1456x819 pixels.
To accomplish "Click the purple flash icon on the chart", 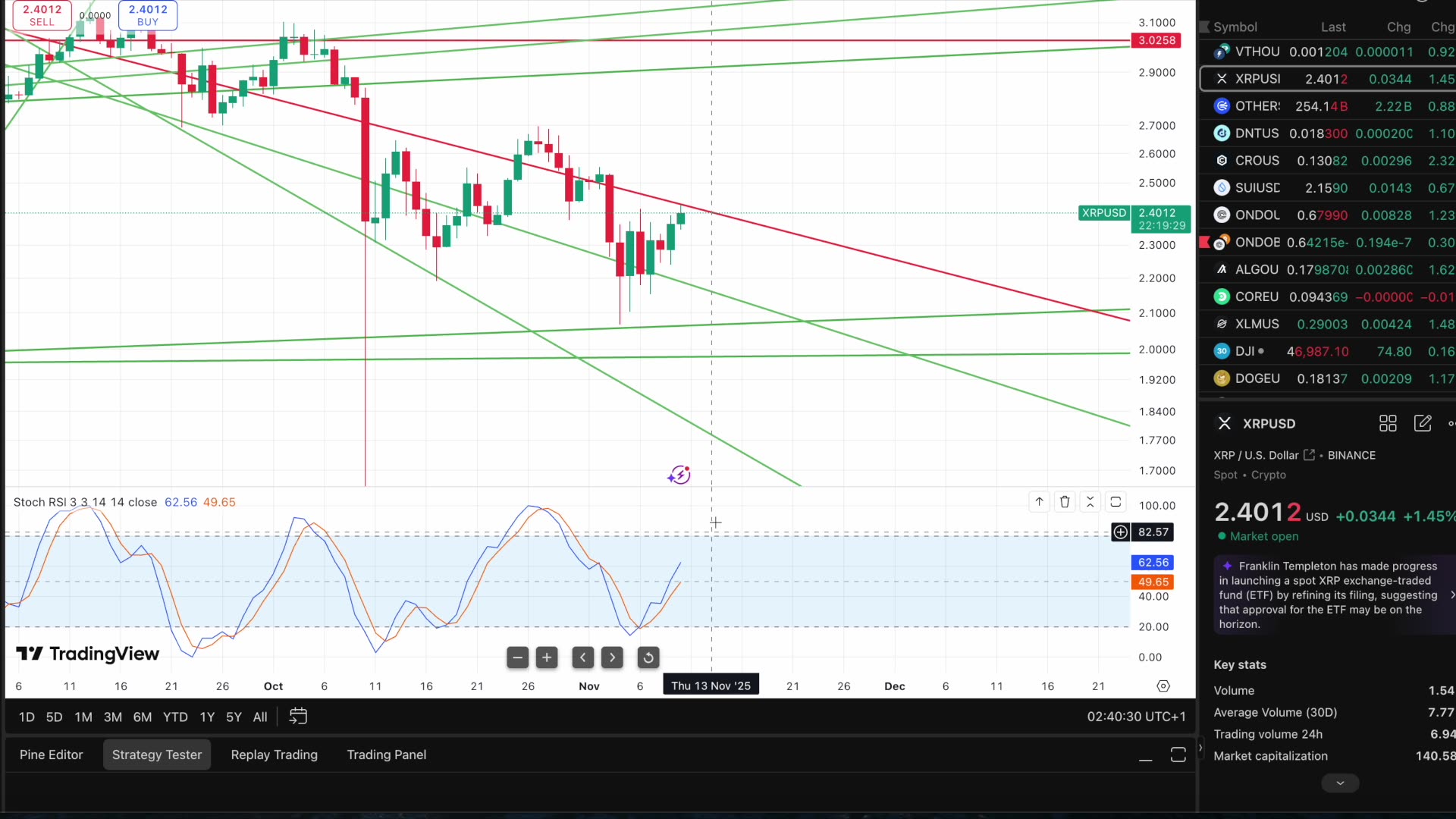I will 679,474.
